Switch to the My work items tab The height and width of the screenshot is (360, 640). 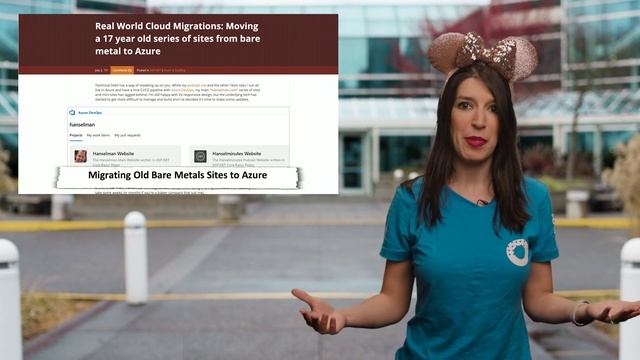pyautogui.click(x=98, y=135)
